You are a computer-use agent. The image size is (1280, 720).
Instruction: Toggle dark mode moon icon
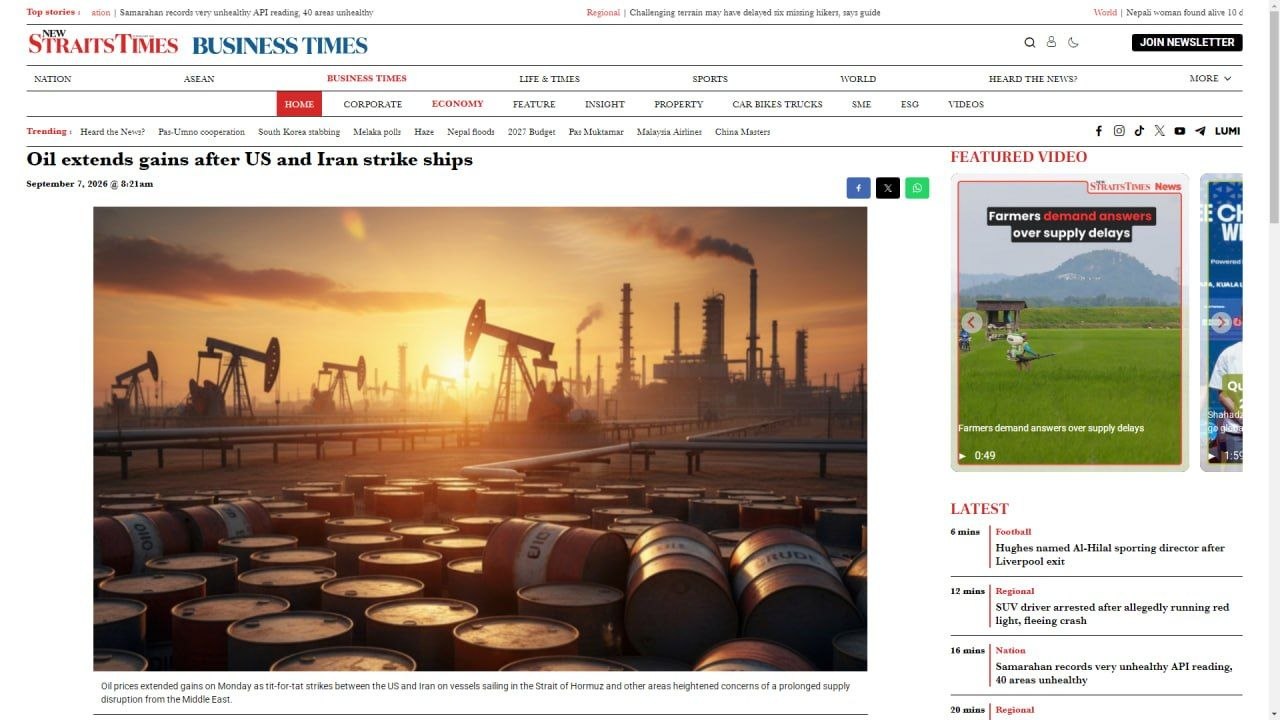tap(1073, 42)
